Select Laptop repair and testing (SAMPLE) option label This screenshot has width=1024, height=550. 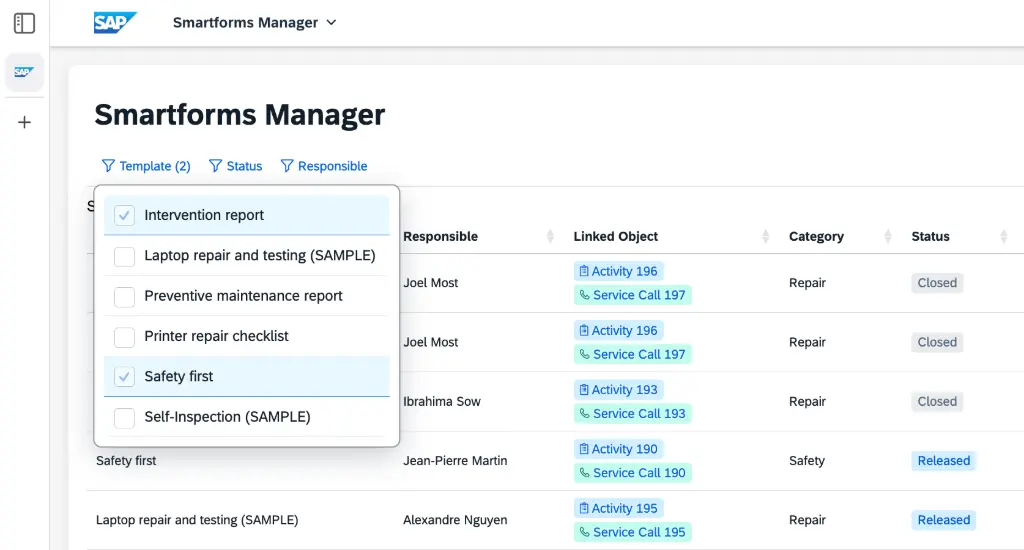click(260, 255)
